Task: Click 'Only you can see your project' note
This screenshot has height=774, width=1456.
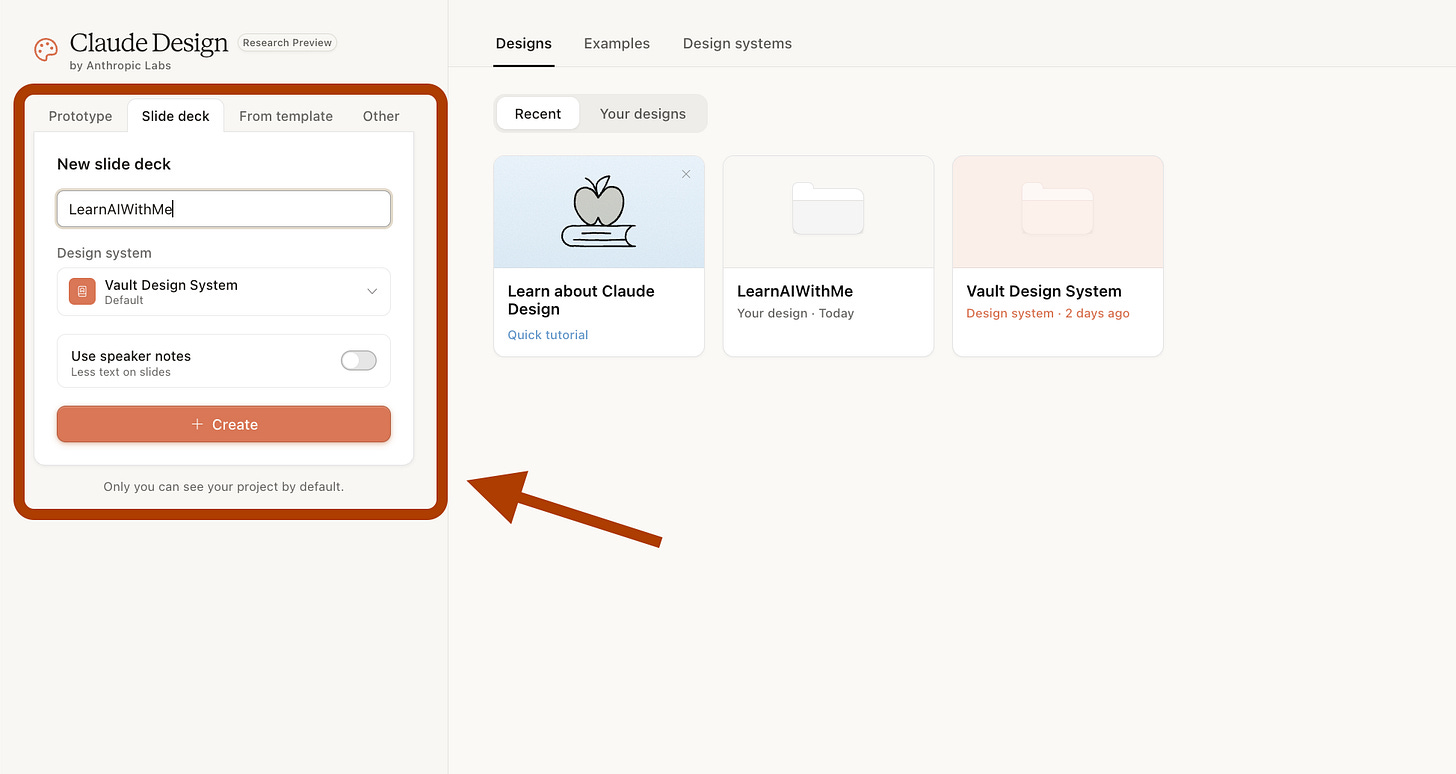Action: point(224,487)
